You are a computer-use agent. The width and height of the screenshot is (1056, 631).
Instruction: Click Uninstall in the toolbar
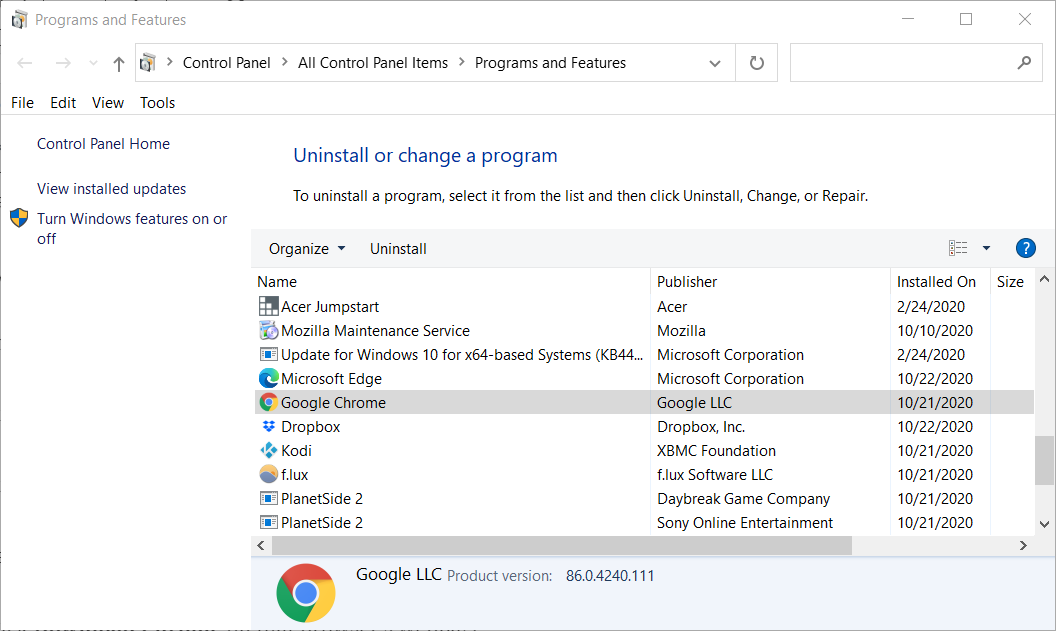[398, 249]
